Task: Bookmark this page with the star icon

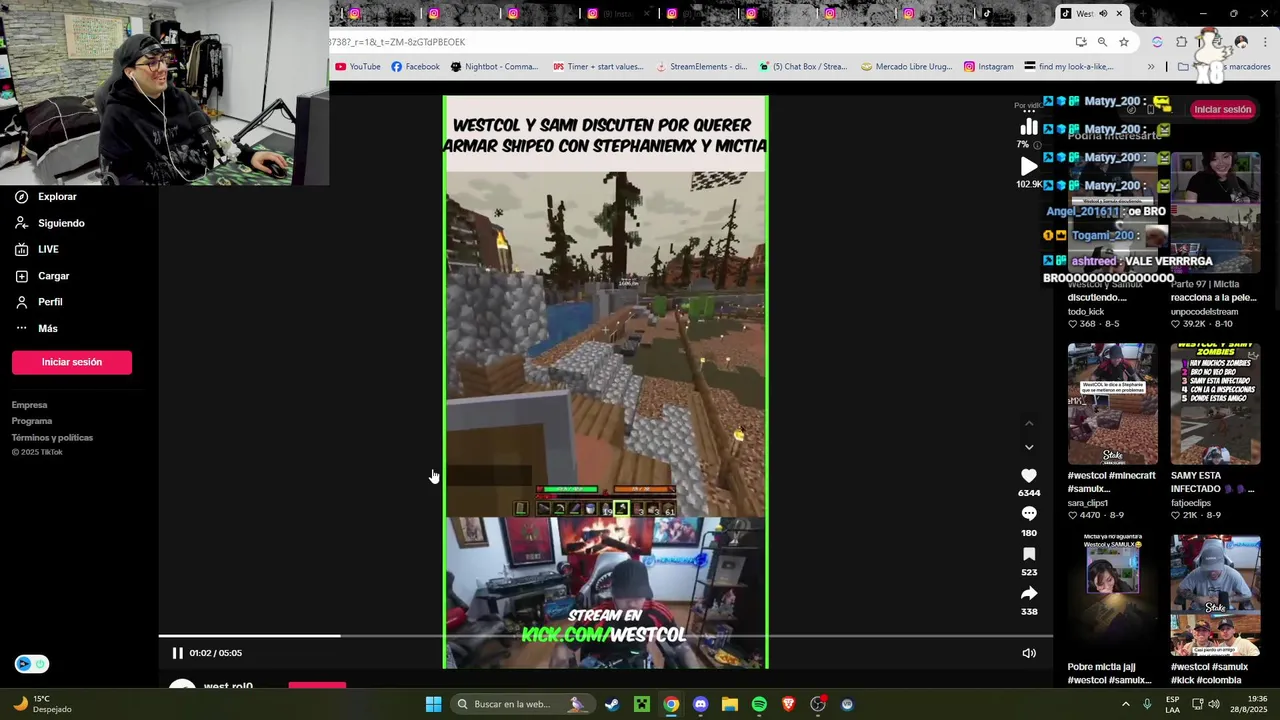Action: [1124, 42]
